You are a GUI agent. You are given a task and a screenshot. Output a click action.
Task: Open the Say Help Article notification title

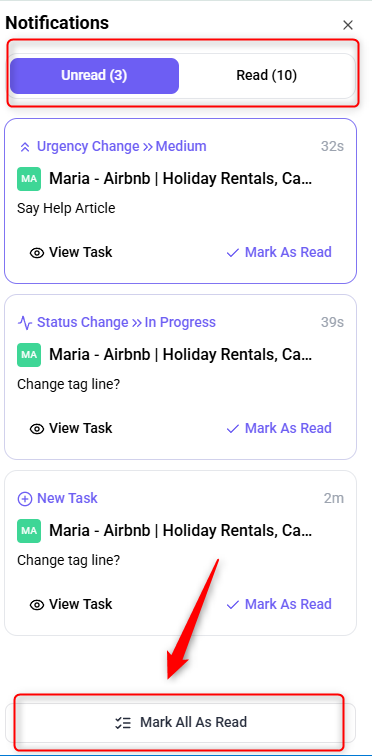[x=66, y=208]
